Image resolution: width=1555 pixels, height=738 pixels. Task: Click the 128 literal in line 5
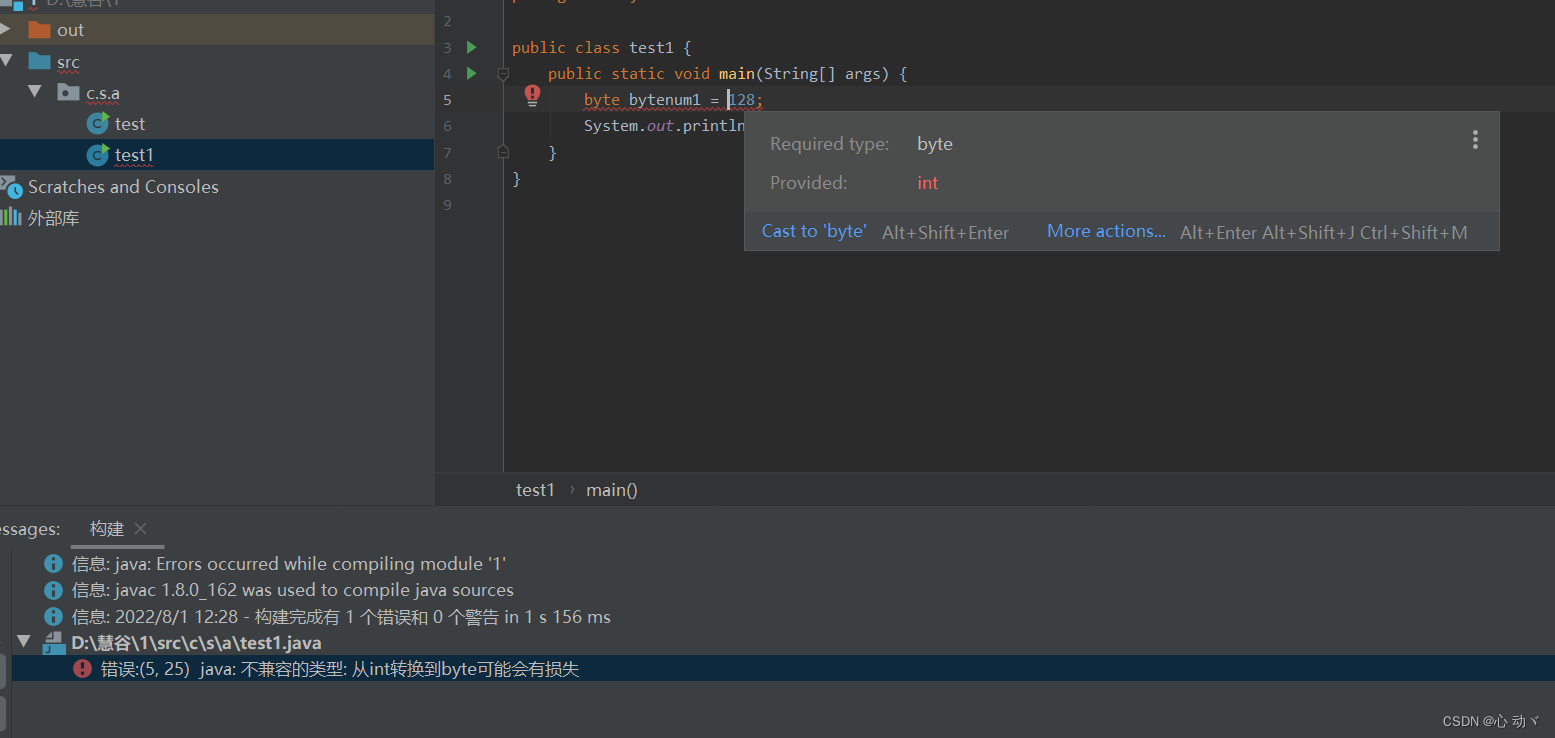[x=742, y=100]
